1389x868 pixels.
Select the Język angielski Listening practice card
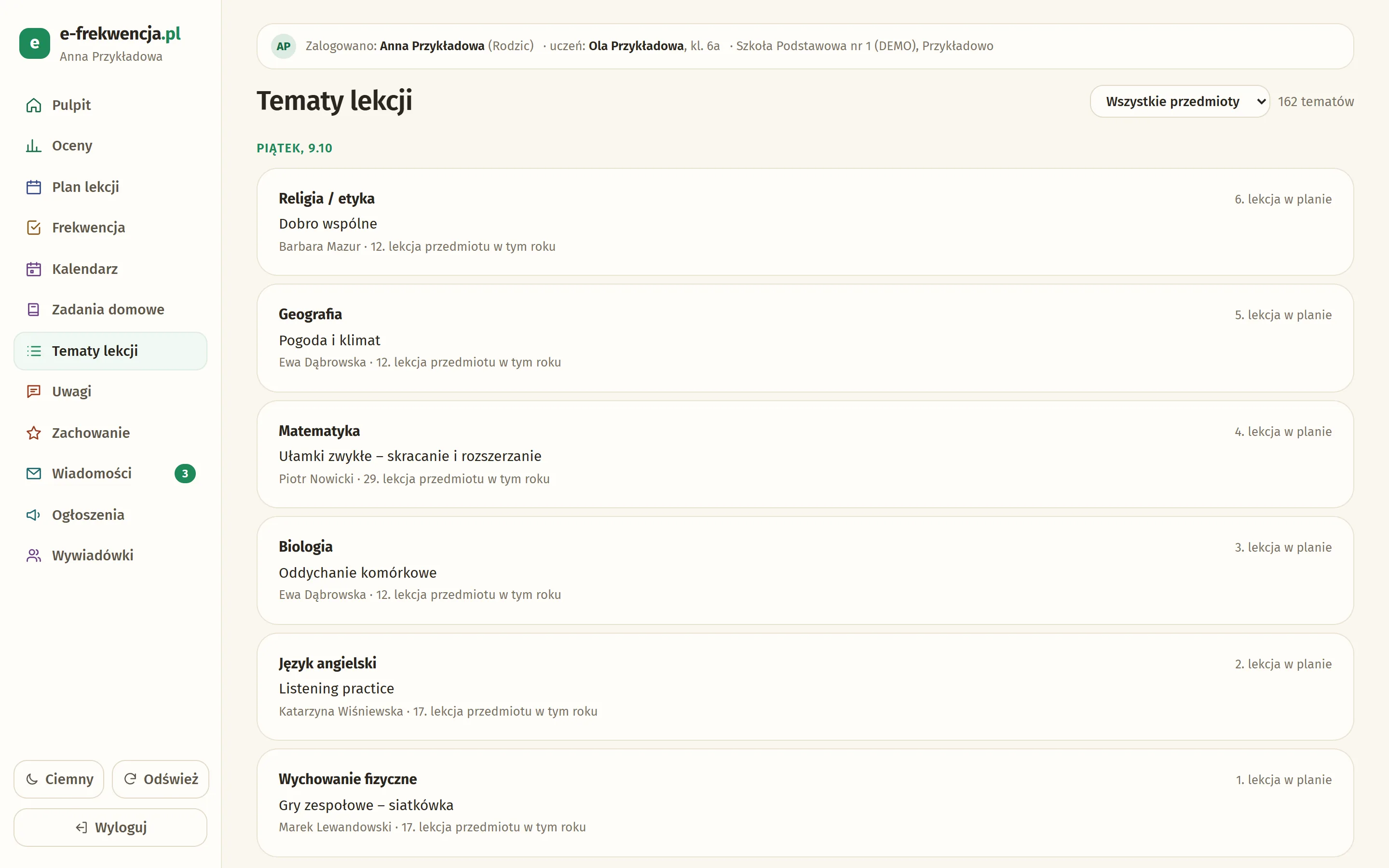tap(804, 687)
